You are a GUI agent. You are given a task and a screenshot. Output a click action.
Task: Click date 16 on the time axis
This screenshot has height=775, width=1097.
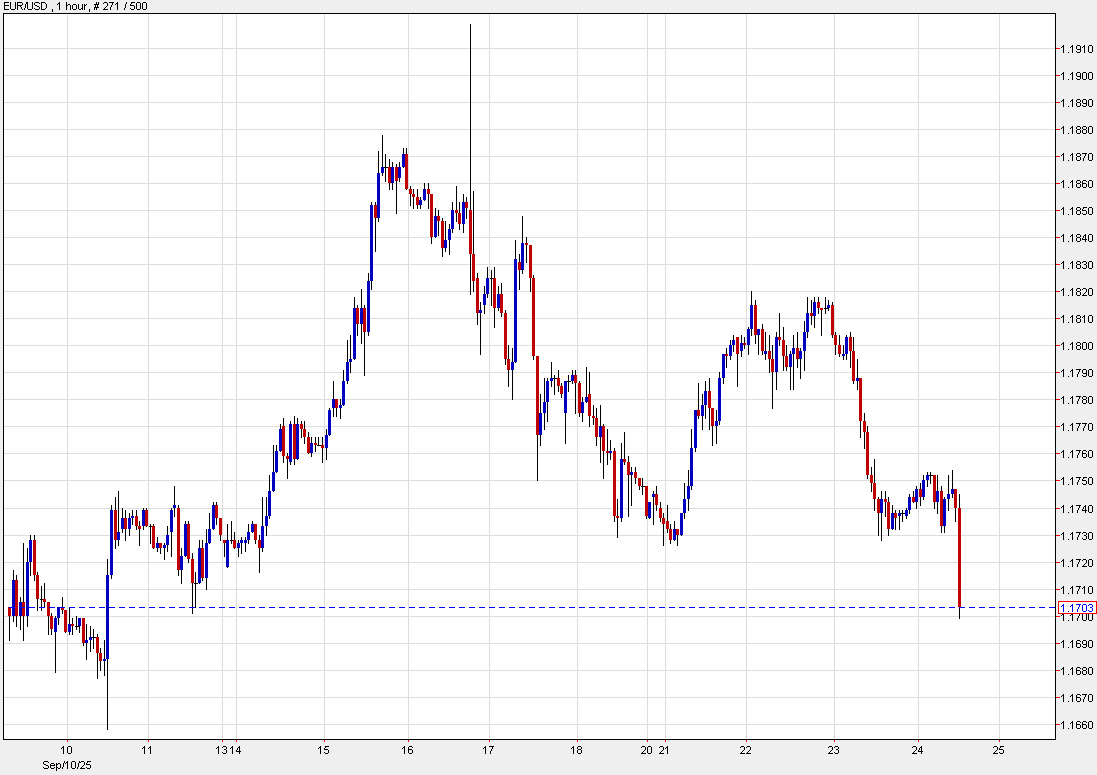pyautogui.click(x=408, y=750)
